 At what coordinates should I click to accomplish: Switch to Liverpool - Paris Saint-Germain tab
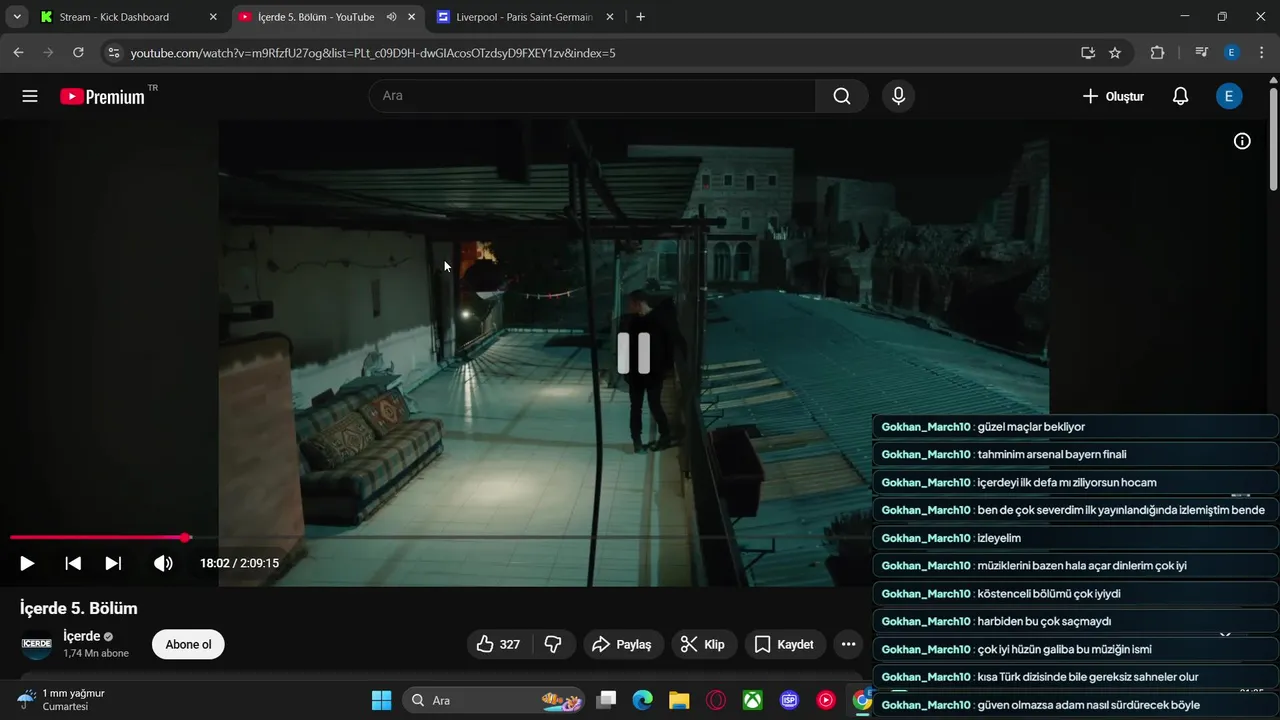point(524,17)
